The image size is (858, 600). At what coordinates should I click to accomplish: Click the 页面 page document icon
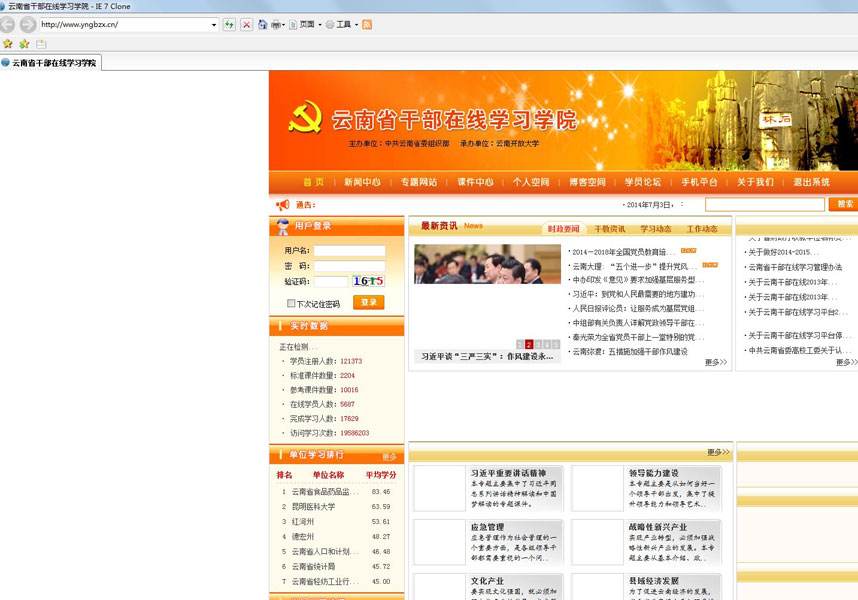293,25
